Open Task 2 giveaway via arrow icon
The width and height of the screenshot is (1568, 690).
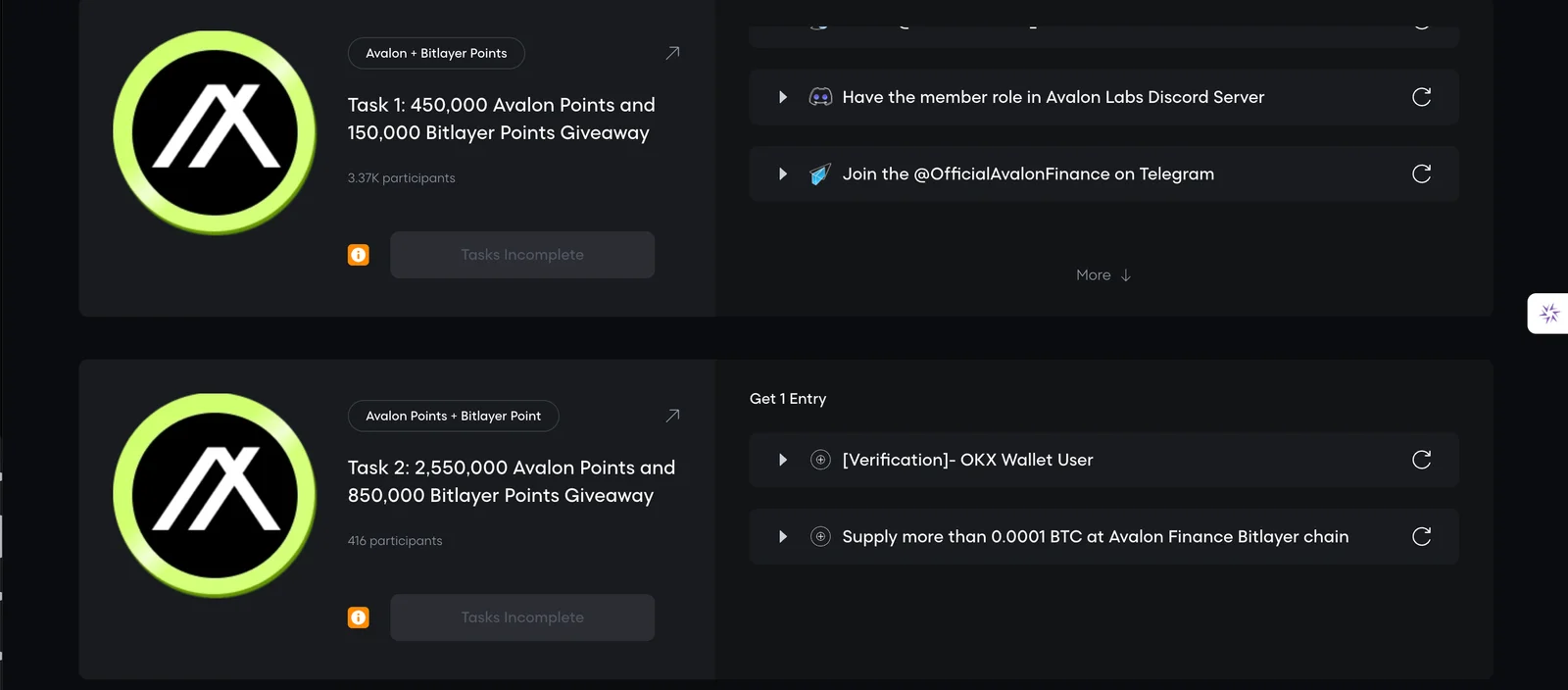(x=672, y=416)
